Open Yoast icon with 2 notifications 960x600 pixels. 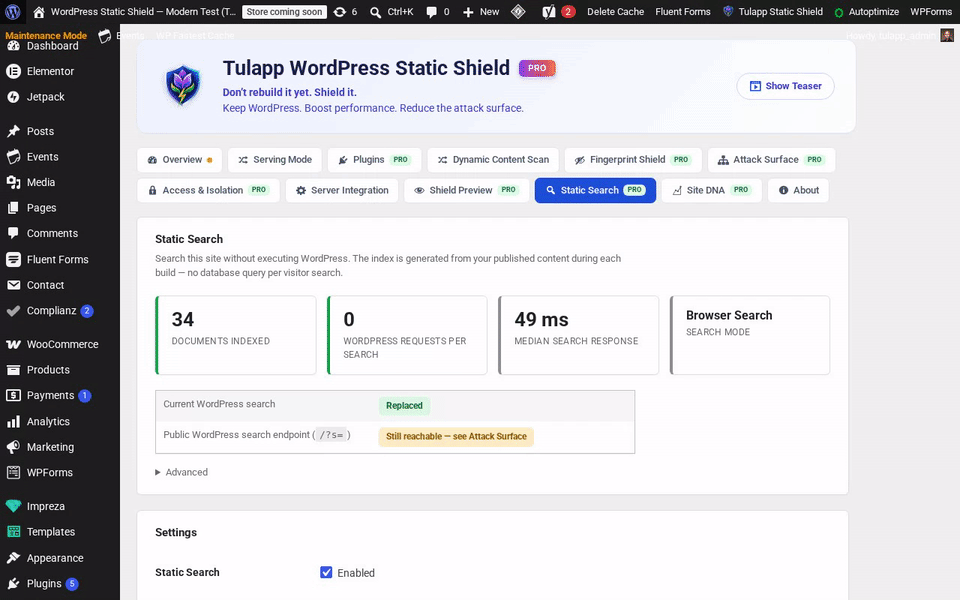click(549, 12)
